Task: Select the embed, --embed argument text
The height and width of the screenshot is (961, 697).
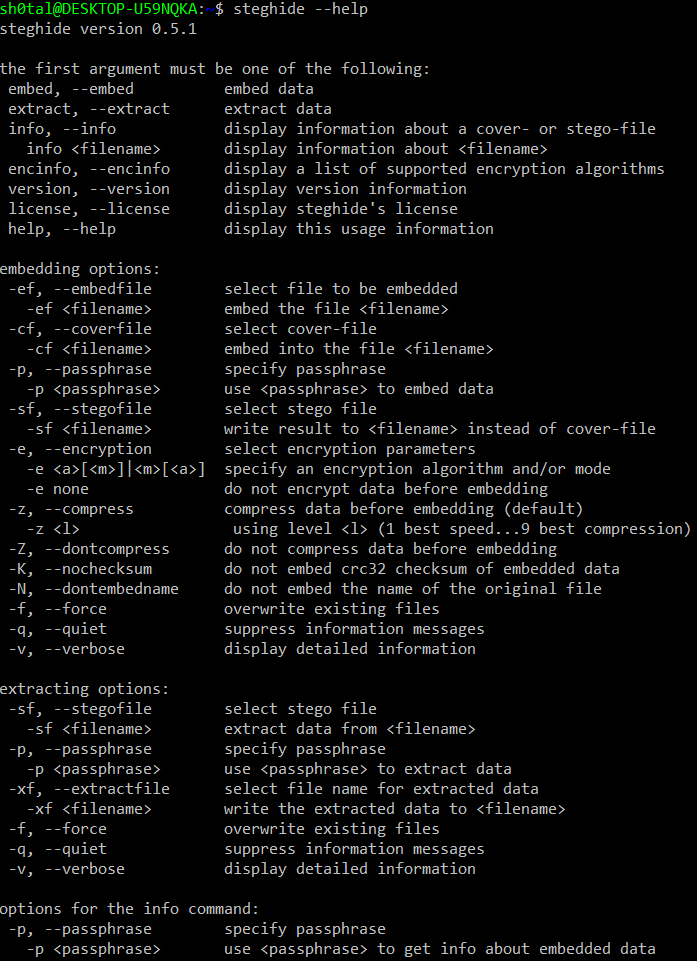Action: pos(71,89)
